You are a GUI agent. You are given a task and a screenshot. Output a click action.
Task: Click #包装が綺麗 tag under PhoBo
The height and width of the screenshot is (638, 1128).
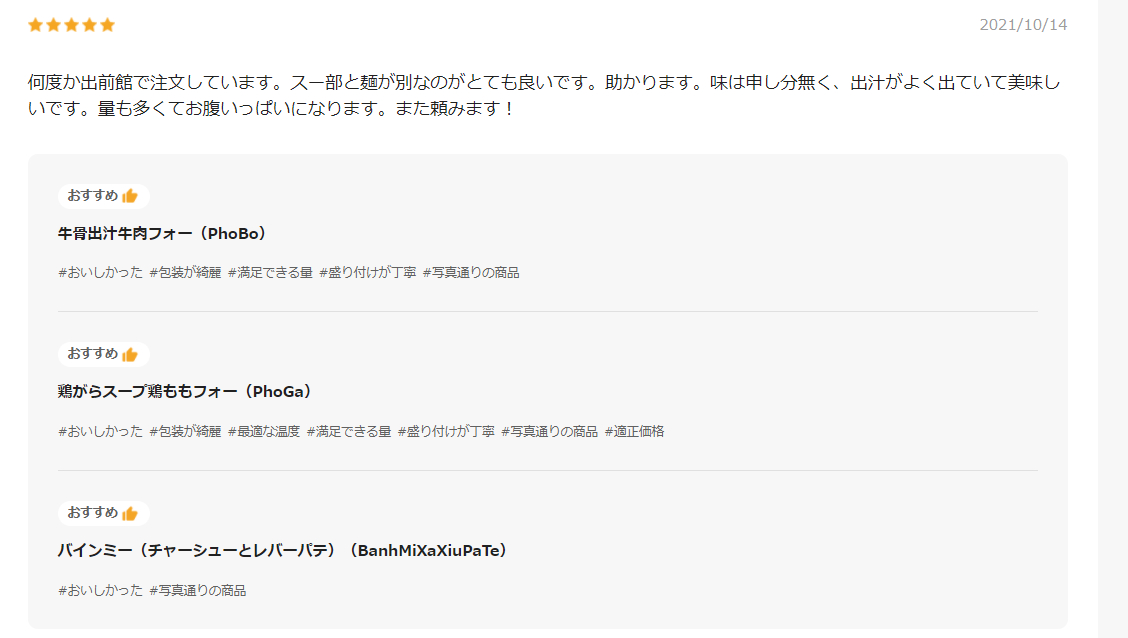(185, 273)
